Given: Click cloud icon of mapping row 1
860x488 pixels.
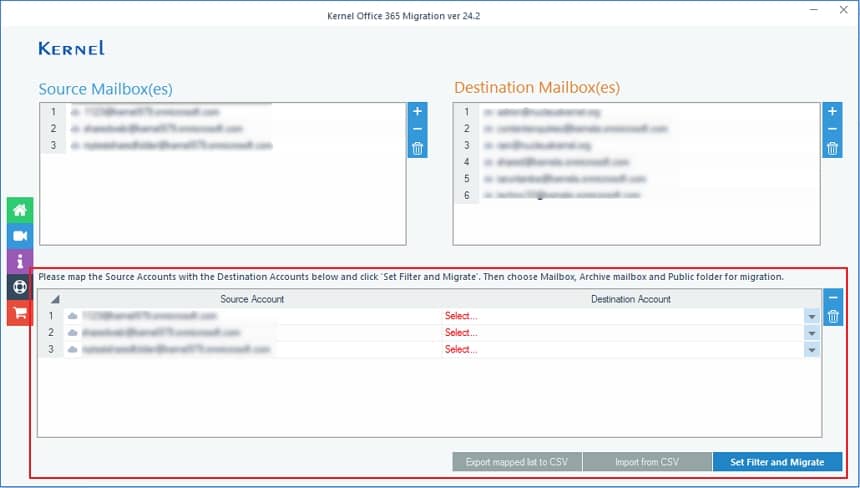Looking at the screenshot, I should coord(72,316).
